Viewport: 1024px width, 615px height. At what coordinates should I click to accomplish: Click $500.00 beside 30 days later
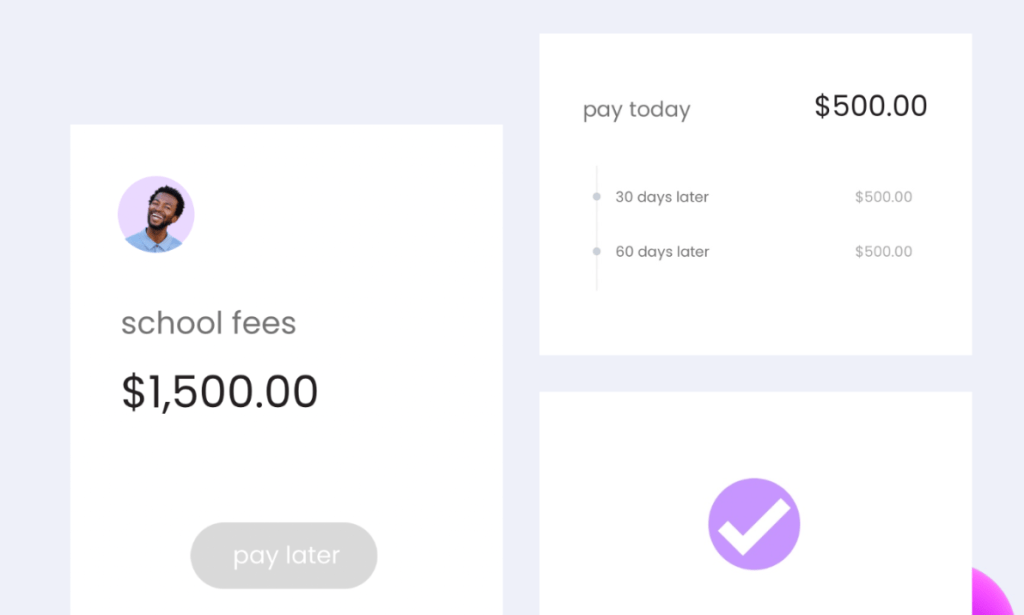(x=883, y=197)
